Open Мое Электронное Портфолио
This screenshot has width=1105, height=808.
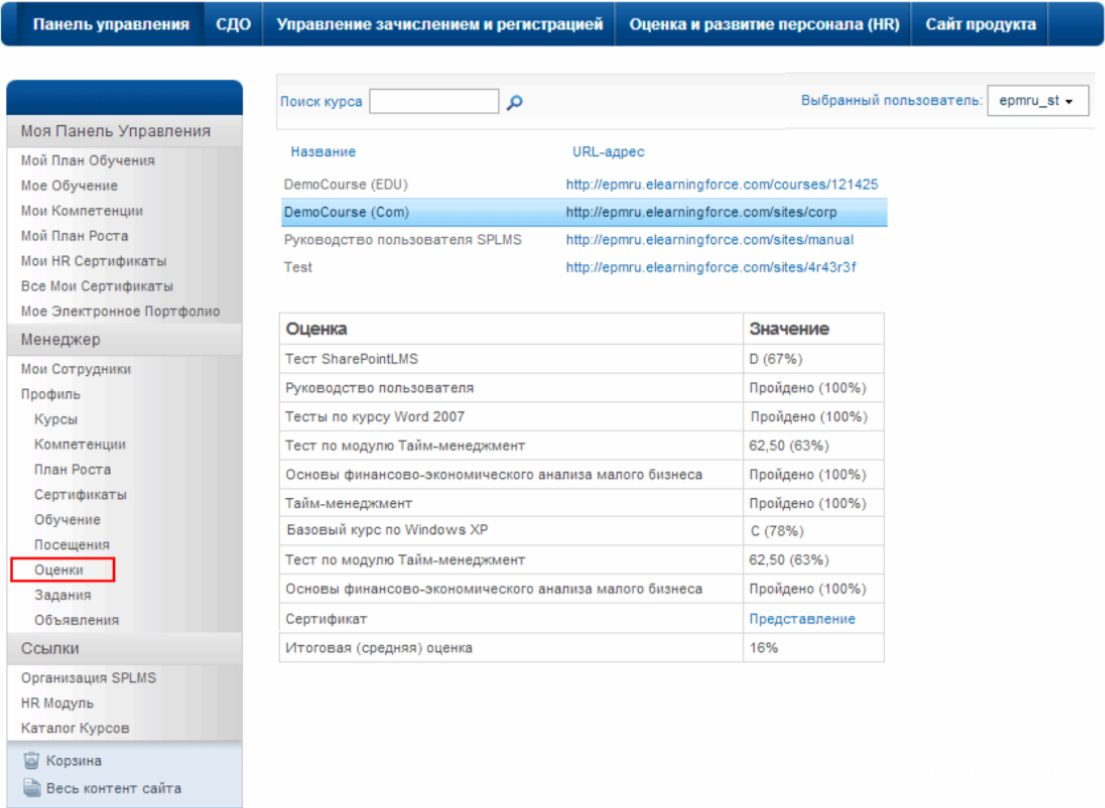click(x=120, y=311)
